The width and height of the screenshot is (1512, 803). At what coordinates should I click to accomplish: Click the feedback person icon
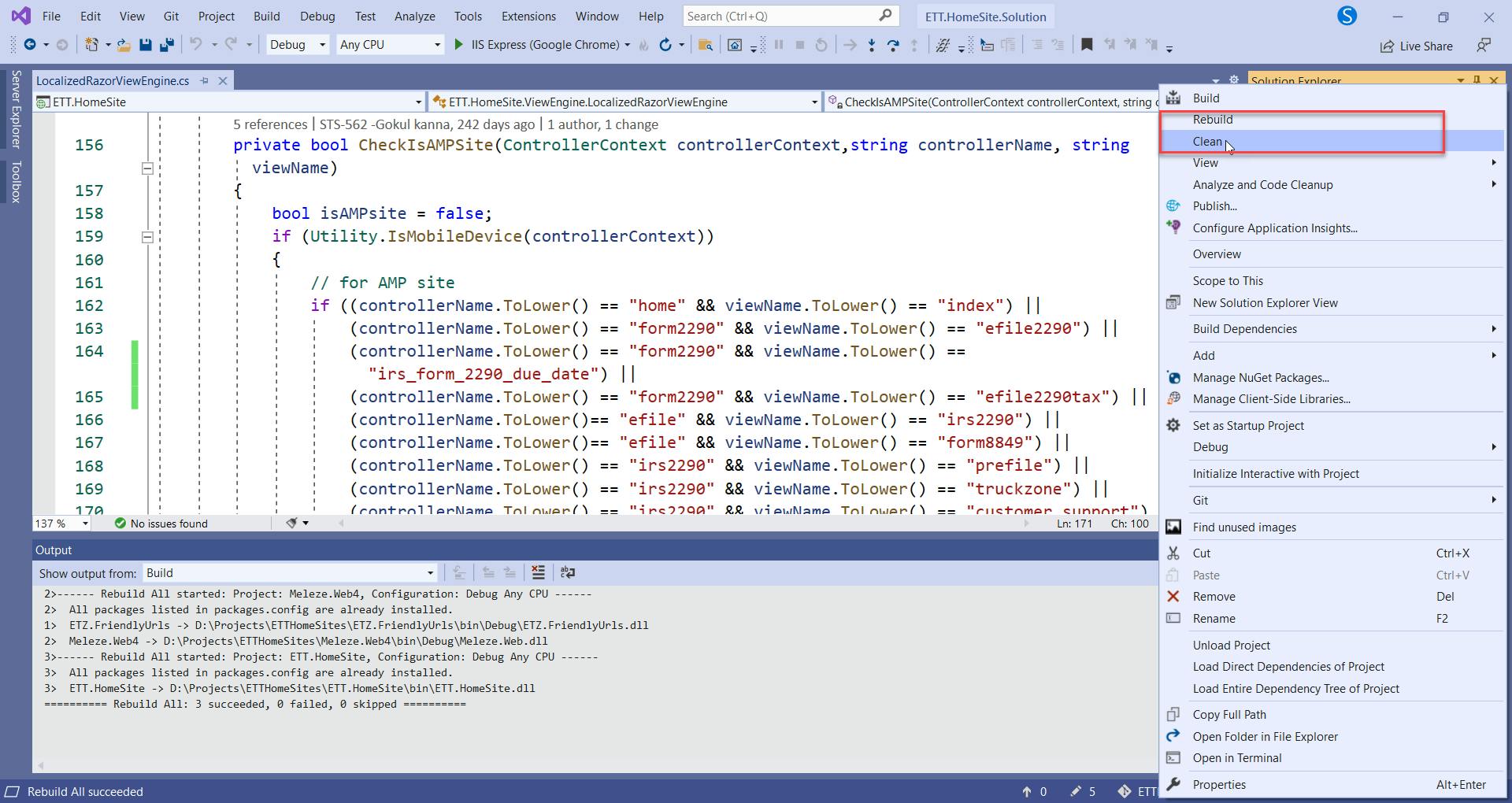(x=1484, y=45)
